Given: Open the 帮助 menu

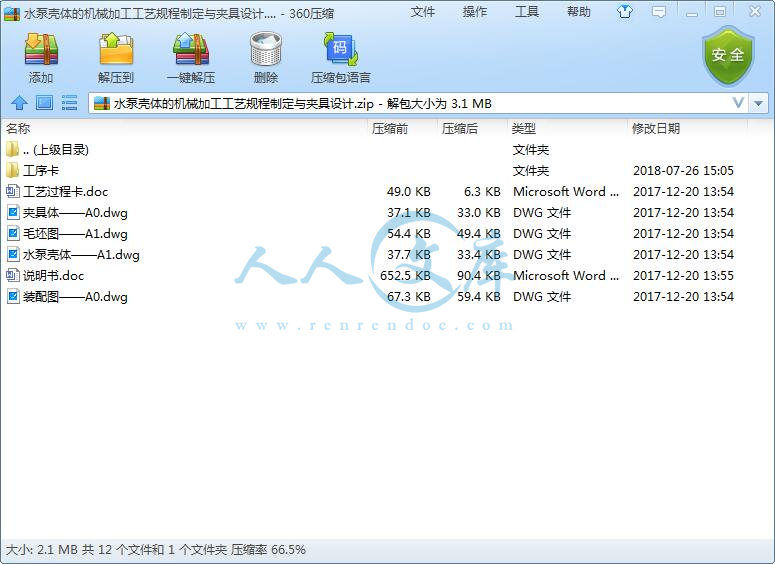Looking at the screenshot, I should [579, 12].
